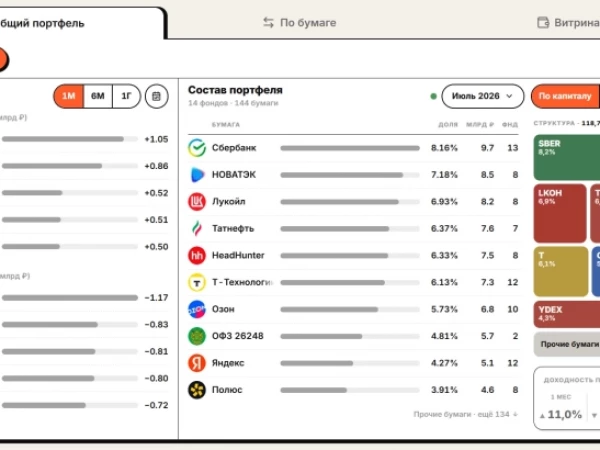Click the +1.05 inflow bar row
Screen dimensions: 600x450
point(84,139)
